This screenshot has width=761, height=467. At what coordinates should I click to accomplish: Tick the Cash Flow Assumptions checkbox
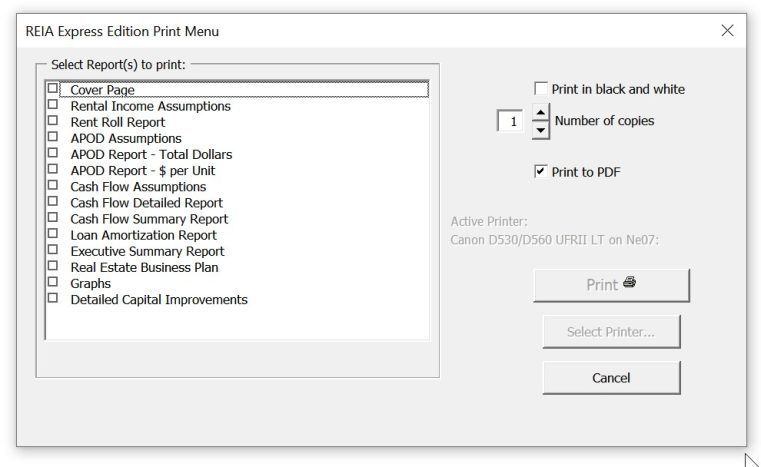[53, 185]
